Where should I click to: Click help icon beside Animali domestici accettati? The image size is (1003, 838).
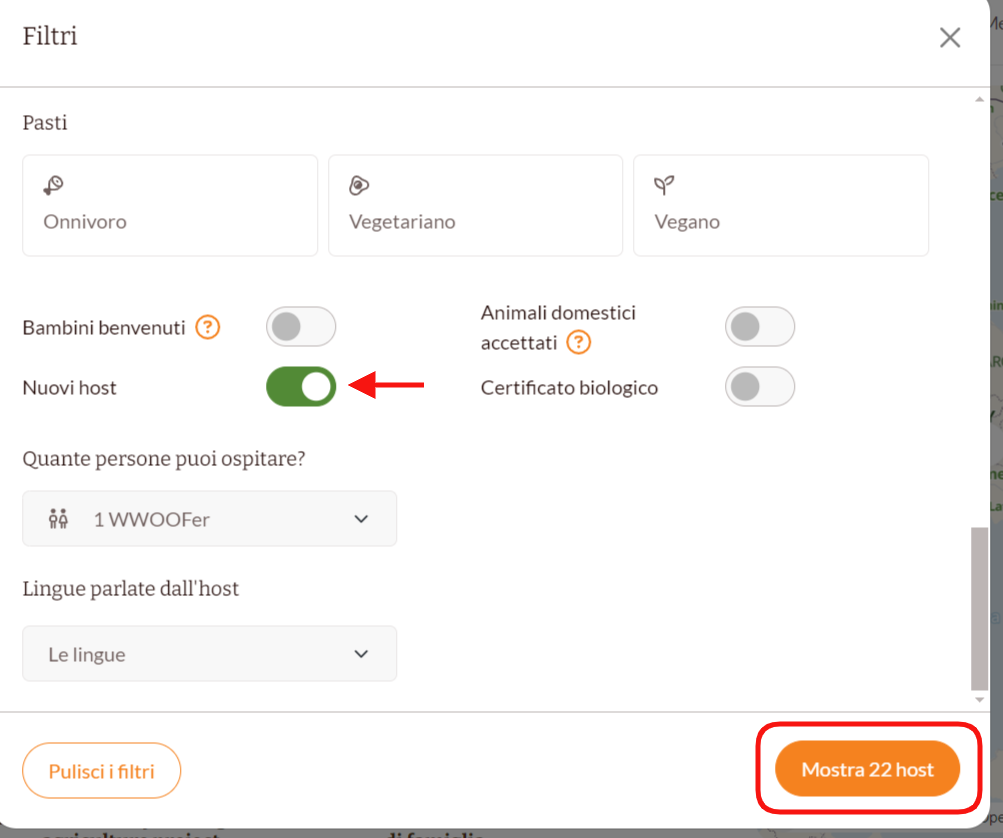click(578, 343)
